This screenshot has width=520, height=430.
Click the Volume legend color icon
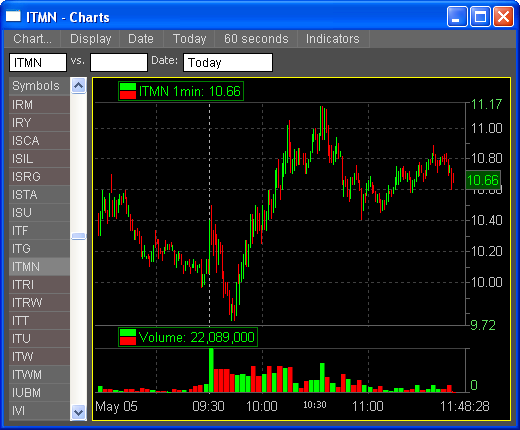[x=128, y=337]
